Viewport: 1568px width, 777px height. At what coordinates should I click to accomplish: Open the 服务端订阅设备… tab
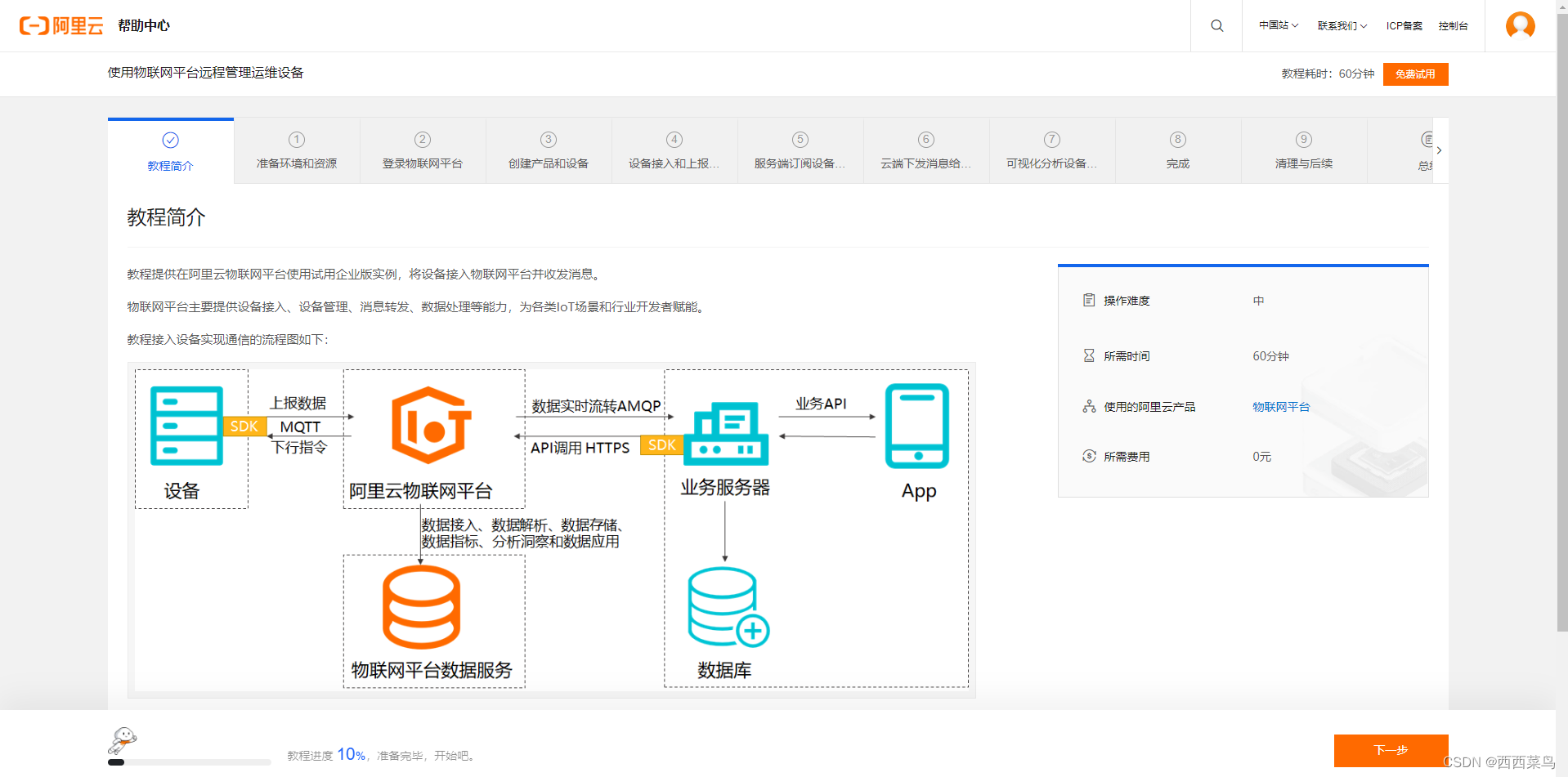point(800,151)
